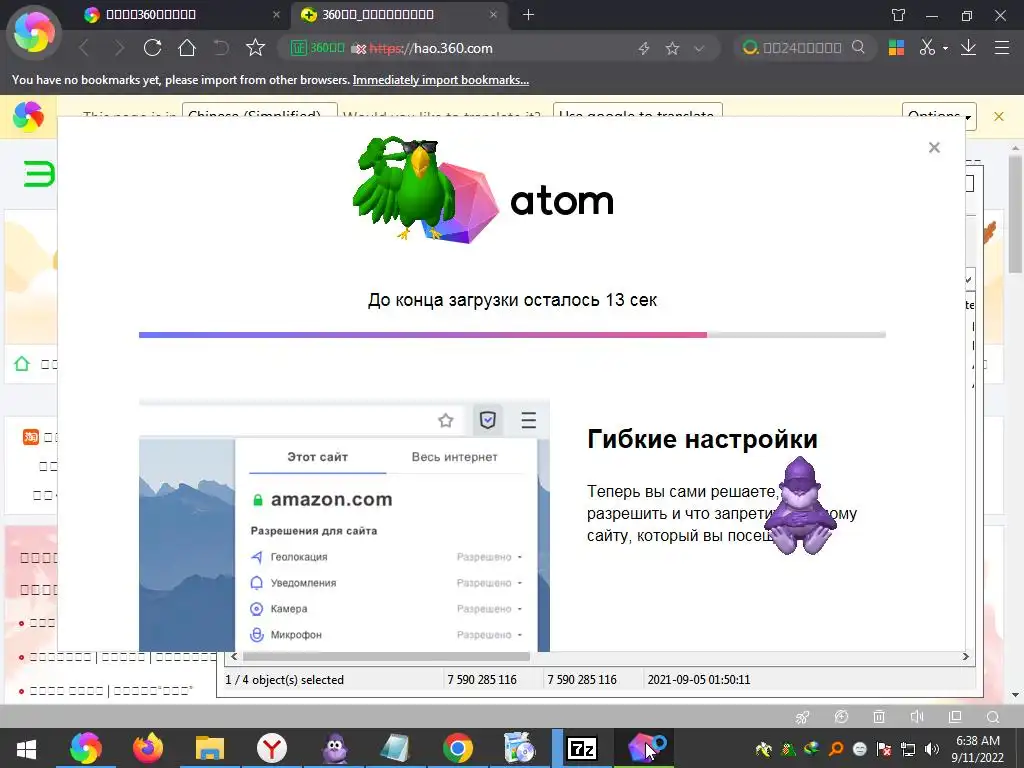Click the horizontal scrollbar right arrow
1024x768 pixels.
pyautogui.click(x=965, y=656)
